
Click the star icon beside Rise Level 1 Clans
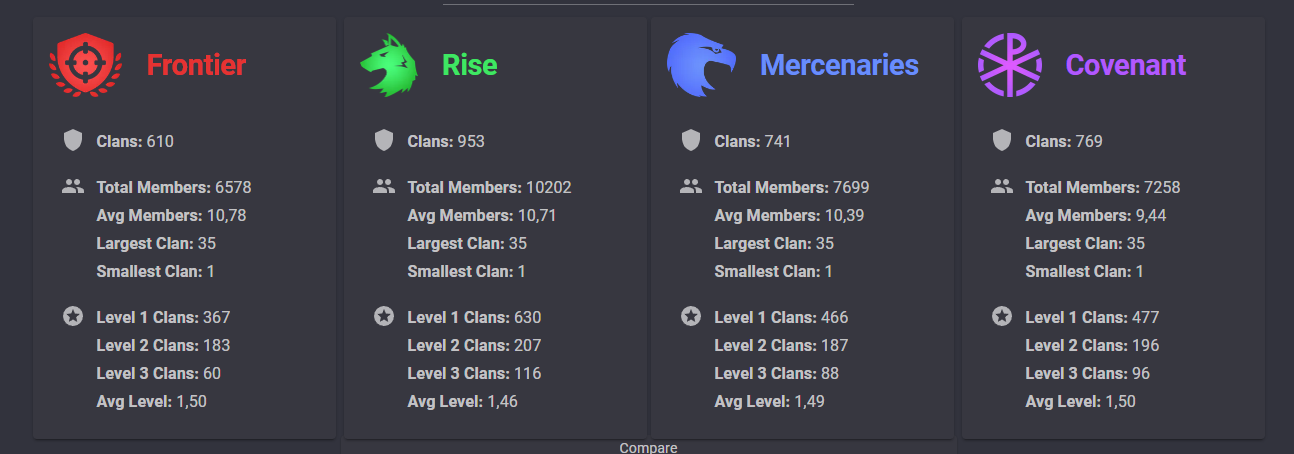point(383,316)
